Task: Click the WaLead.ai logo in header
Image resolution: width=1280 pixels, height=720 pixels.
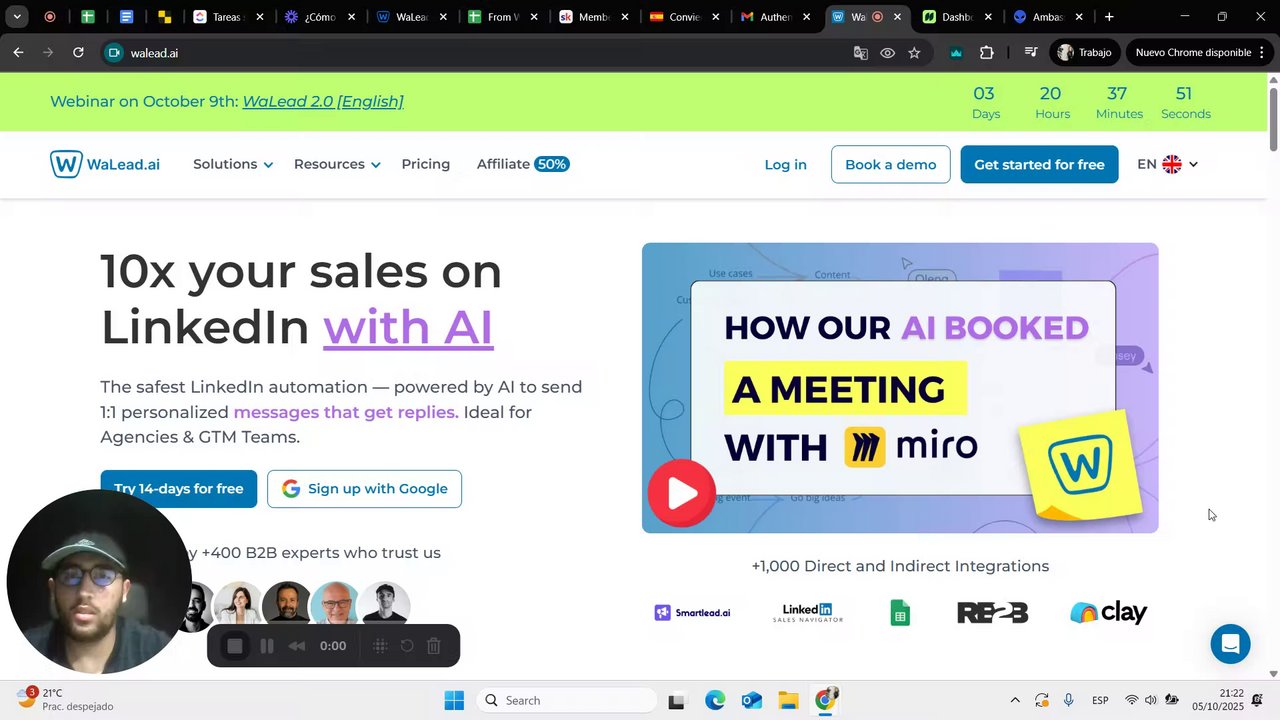Action: [x=105, y=164]
